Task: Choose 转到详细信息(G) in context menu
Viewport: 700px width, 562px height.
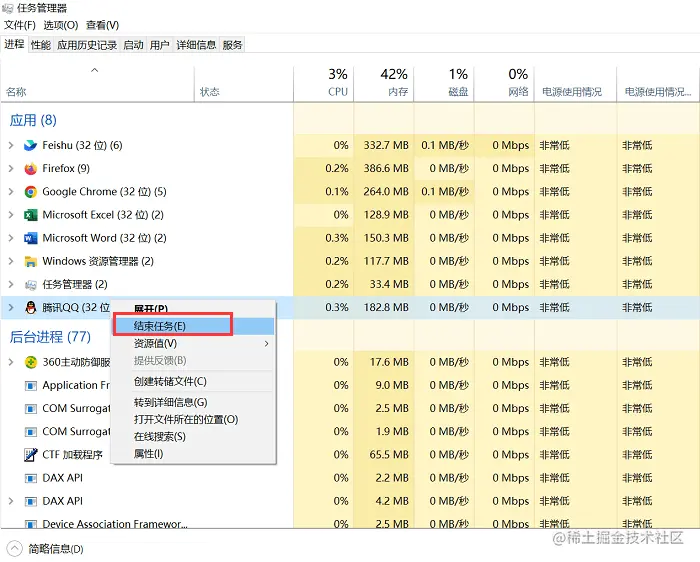Action: 193,403
